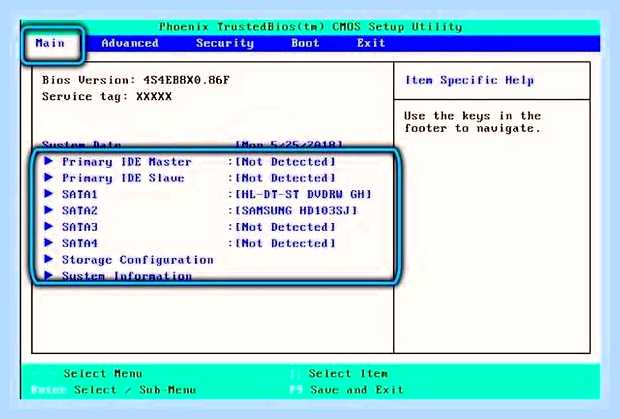Go to the Boot tab
Screen dimensions: 620x419
tap(305, 43)
